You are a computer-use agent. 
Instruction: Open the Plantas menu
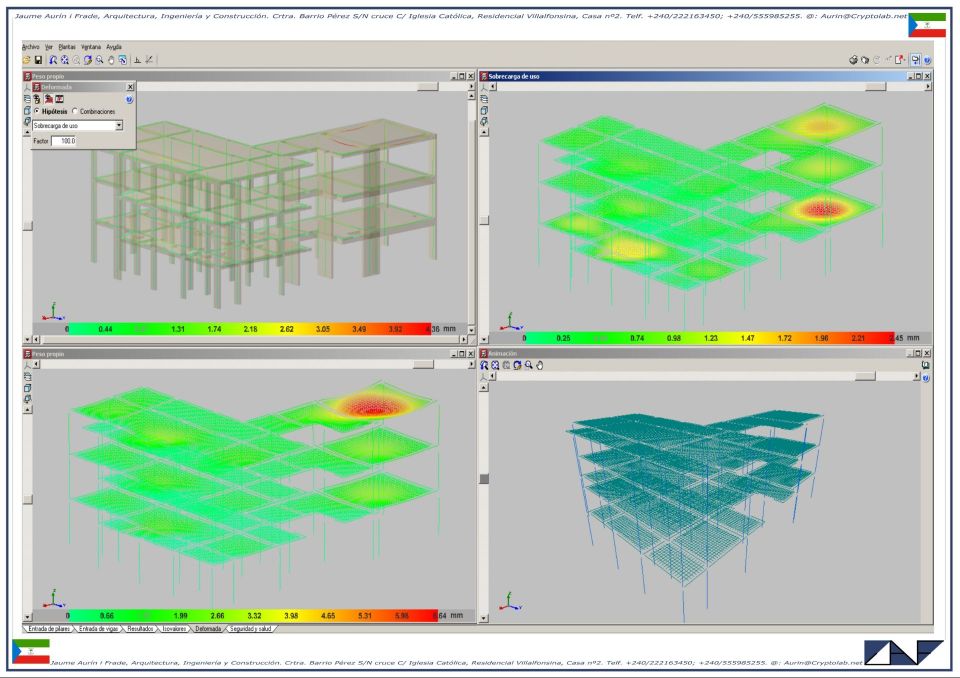click(66, 47)
